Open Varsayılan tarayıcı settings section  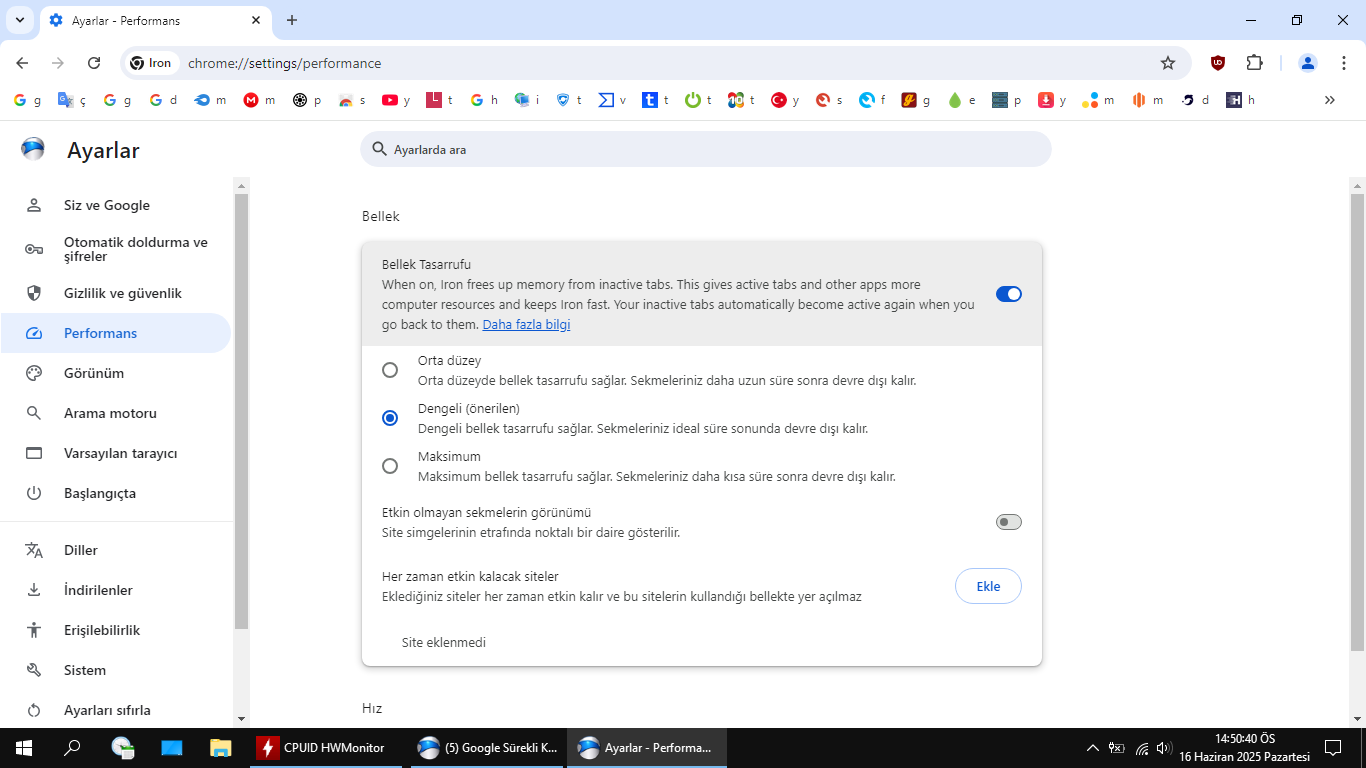tap(116, 453)
